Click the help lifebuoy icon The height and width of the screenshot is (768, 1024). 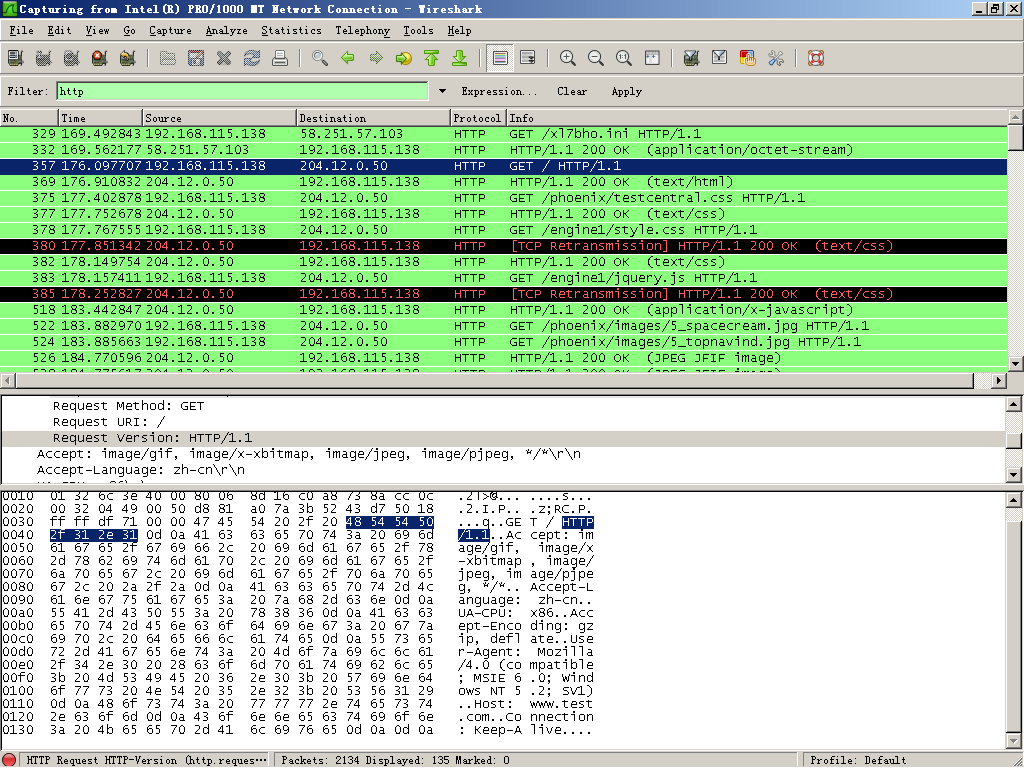click(816, 58)
